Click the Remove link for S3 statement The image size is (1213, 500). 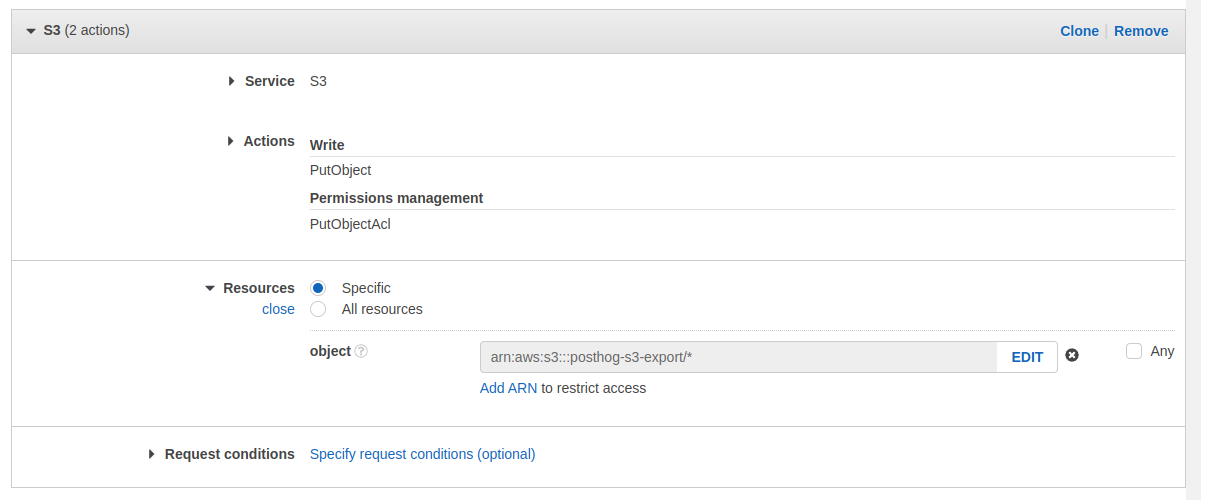click(x=1141, y=31)
